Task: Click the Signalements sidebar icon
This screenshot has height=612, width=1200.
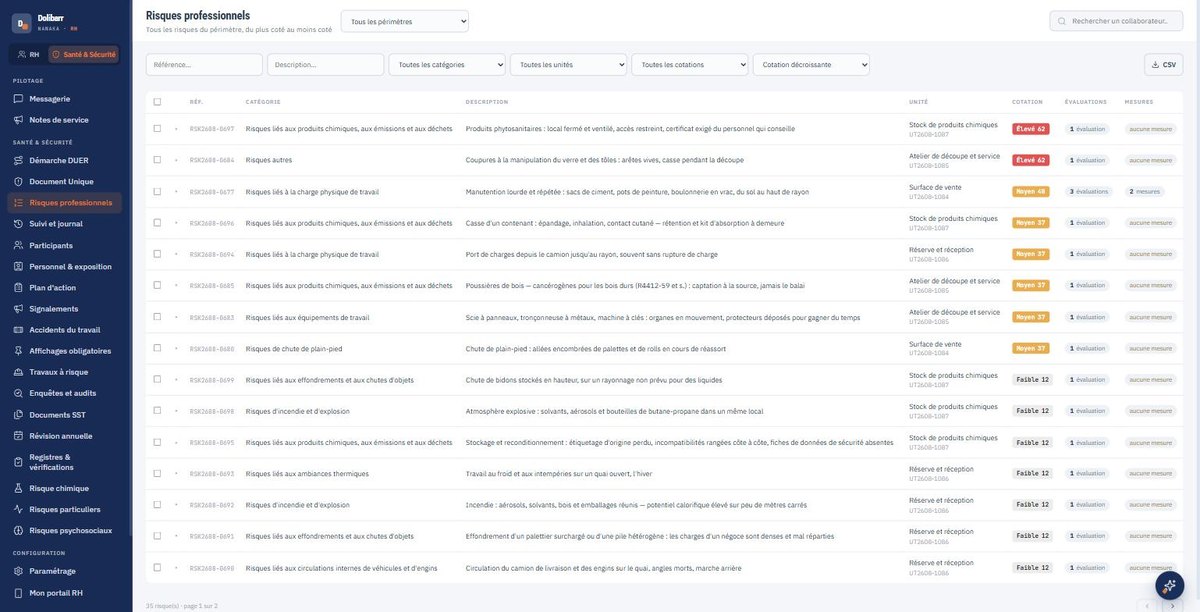Action: 18,308
